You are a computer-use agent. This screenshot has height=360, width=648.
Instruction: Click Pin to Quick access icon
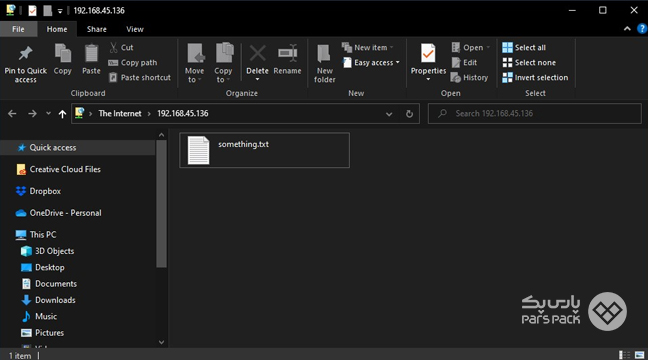pyautogui.click(x=26, y=54)
